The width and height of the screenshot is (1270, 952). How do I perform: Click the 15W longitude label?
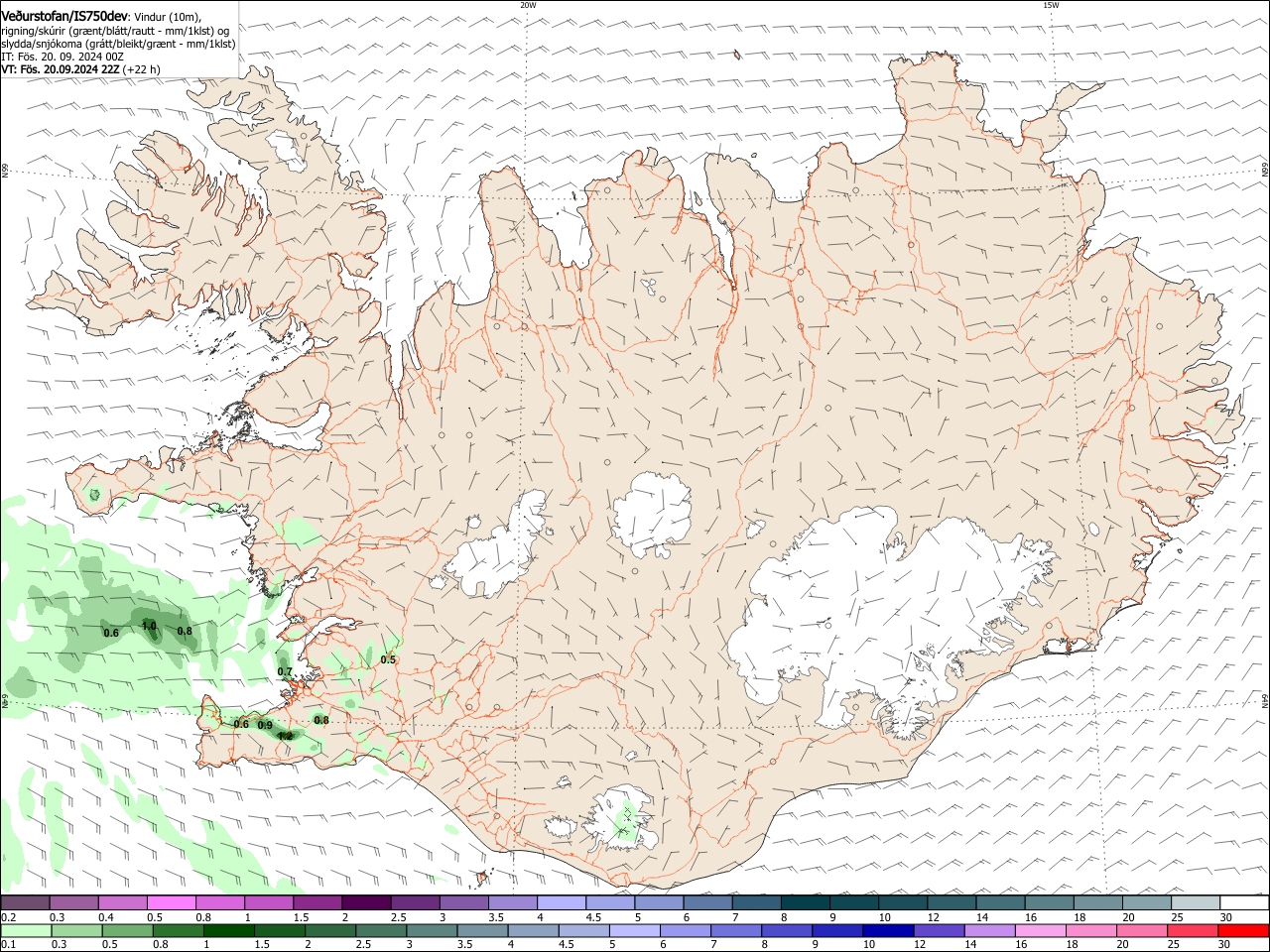[x=1051, y=5]
